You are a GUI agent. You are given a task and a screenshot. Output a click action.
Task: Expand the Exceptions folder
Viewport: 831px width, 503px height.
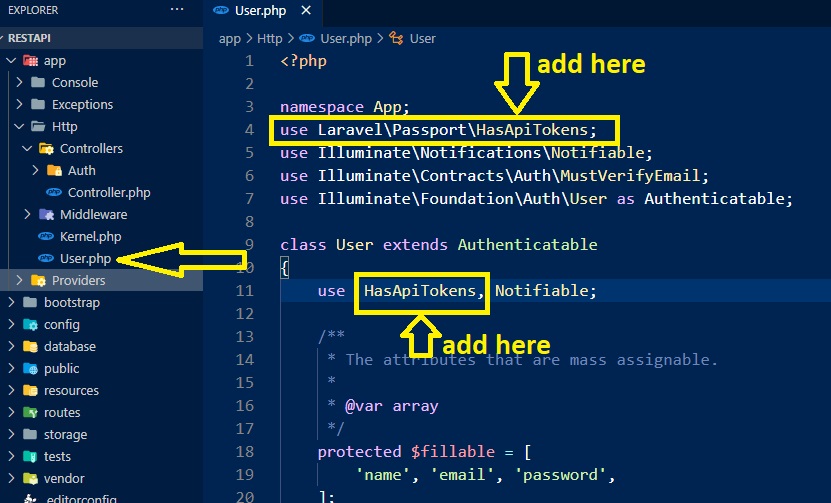point(82,105)
